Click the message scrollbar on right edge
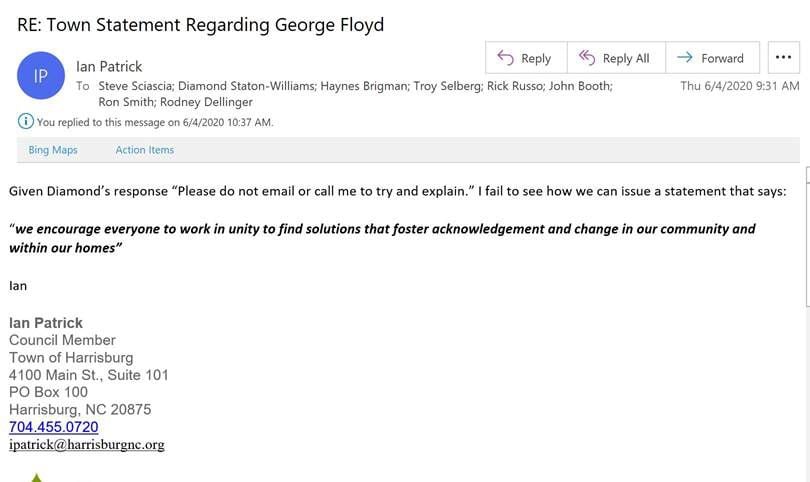Screen dimensions: 810x482 click(807, 237)
